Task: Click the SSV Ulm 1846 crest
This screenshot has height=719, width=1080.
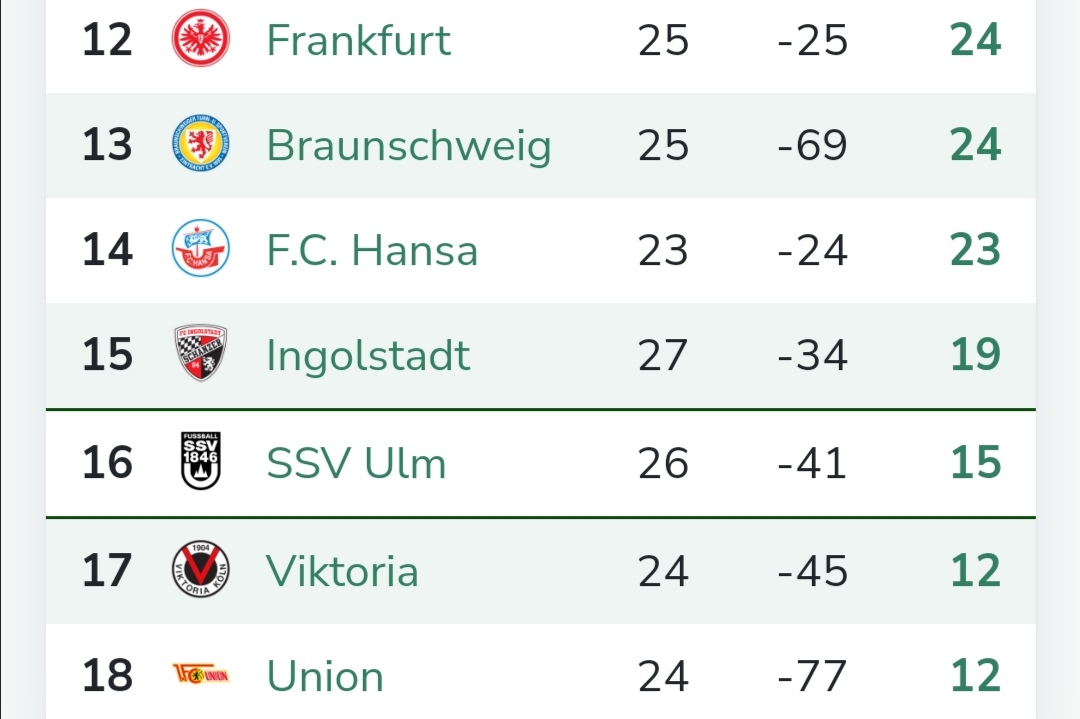Action: (x=201, y=461)
